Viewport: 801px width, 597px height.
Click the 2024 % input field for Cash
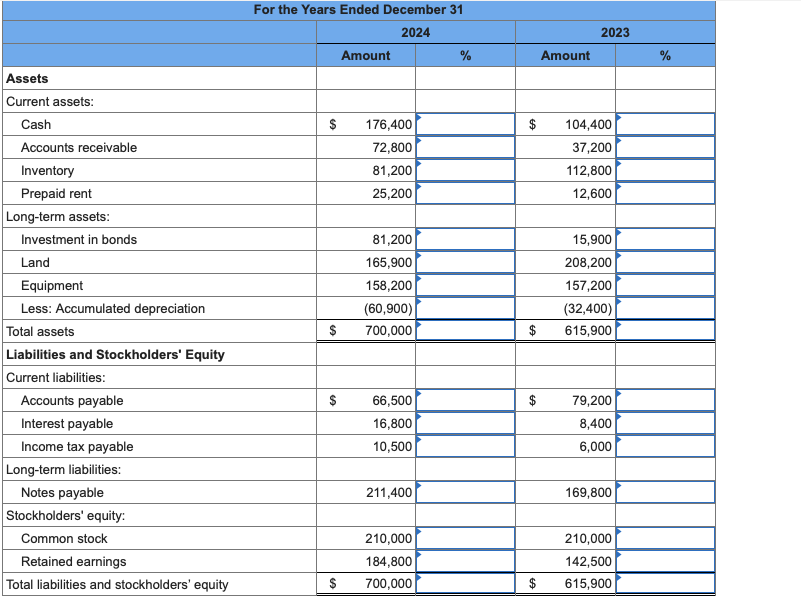(x=466, y=124)
